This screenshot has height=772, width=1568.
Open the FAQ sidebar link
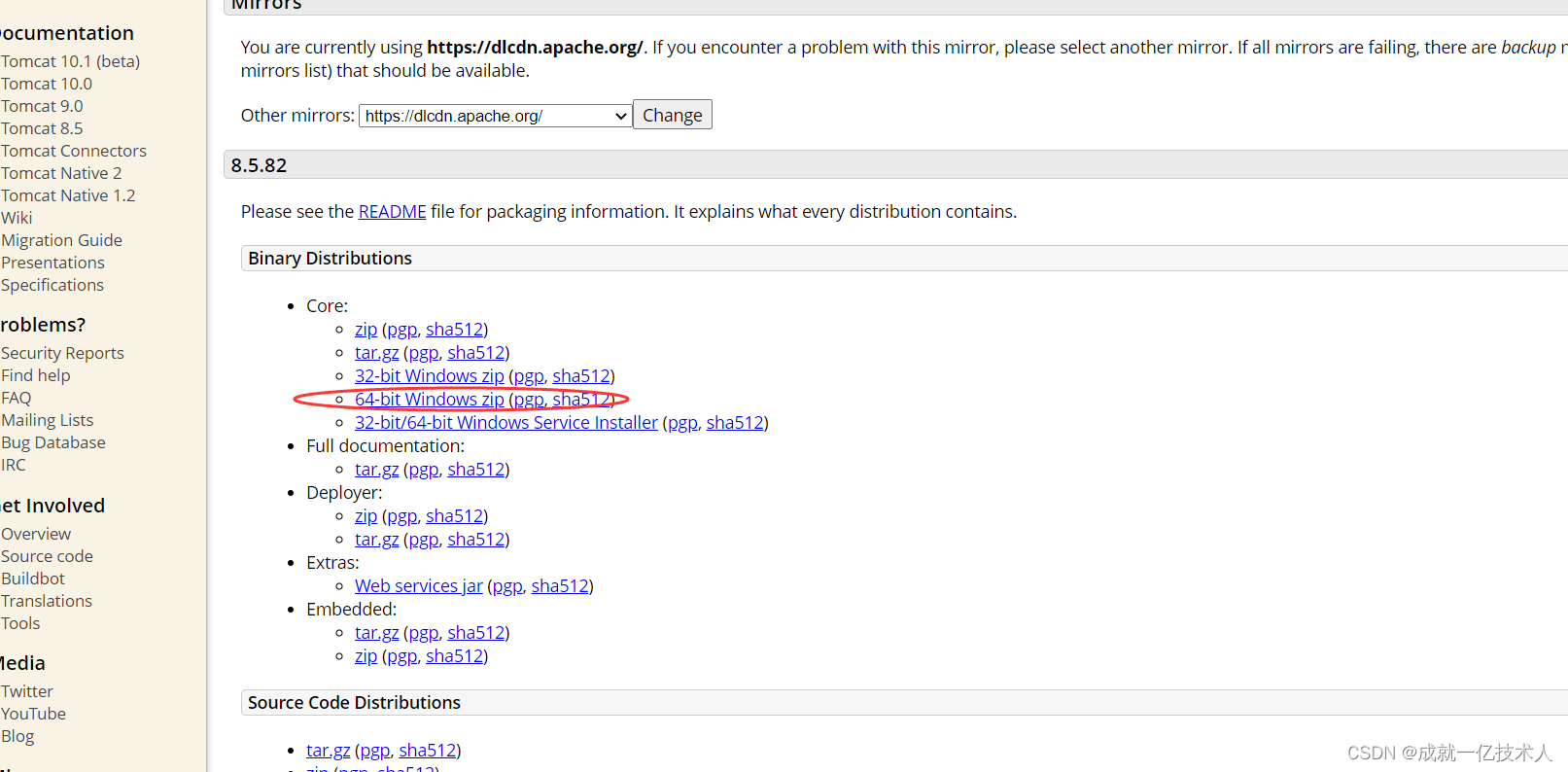coord(16,398)
